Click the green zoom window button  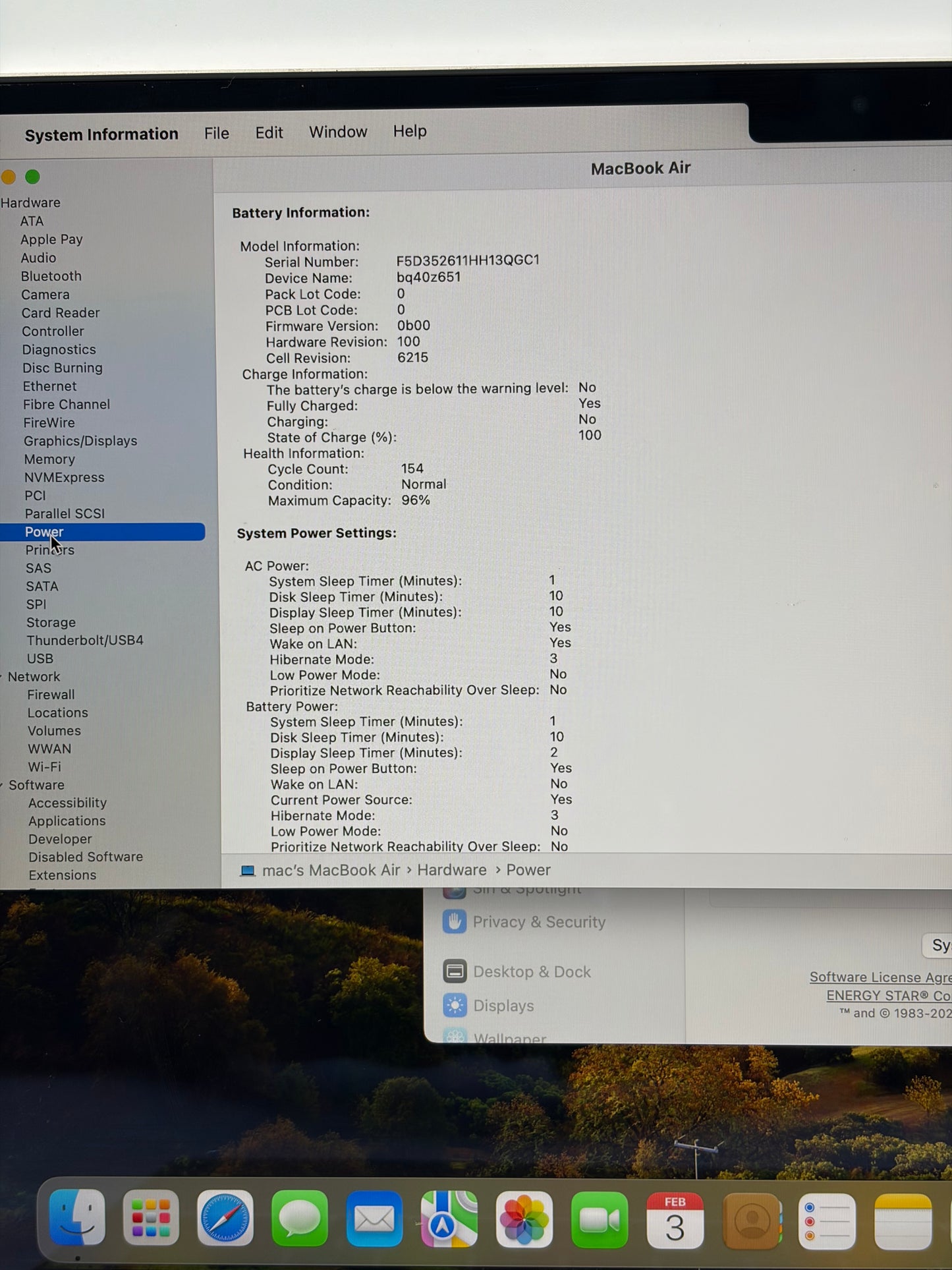32,177
